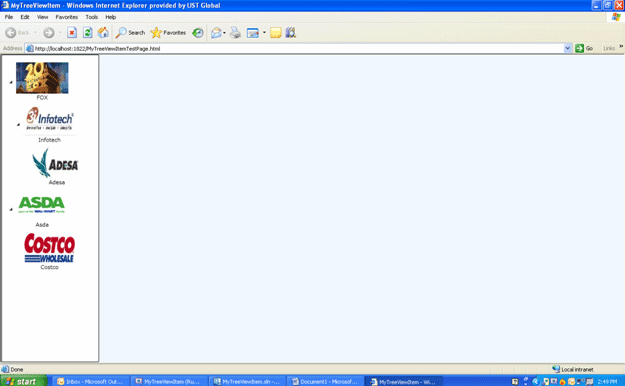Screen dimensions: 625x386
Task: Click the Windows flag logo throbber
Action: coord(616,17)
